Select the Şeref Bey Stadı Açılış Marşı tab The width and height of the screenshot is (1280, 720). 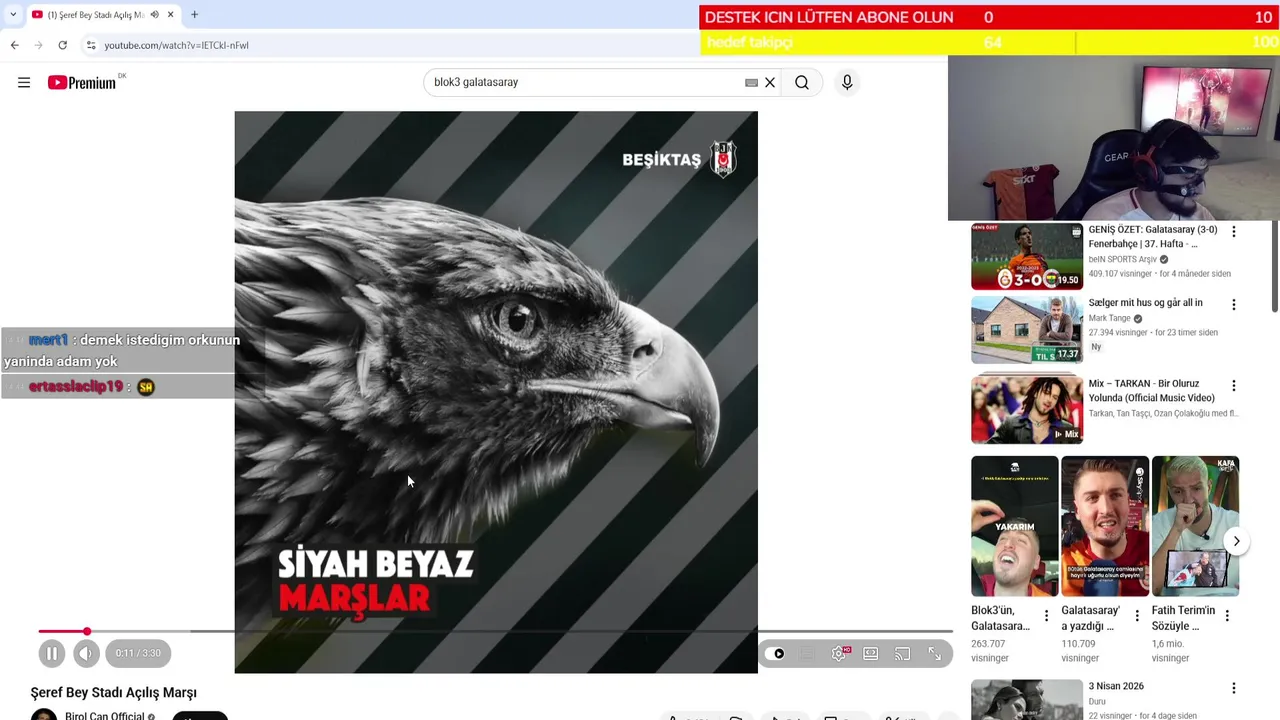point(95,15)
